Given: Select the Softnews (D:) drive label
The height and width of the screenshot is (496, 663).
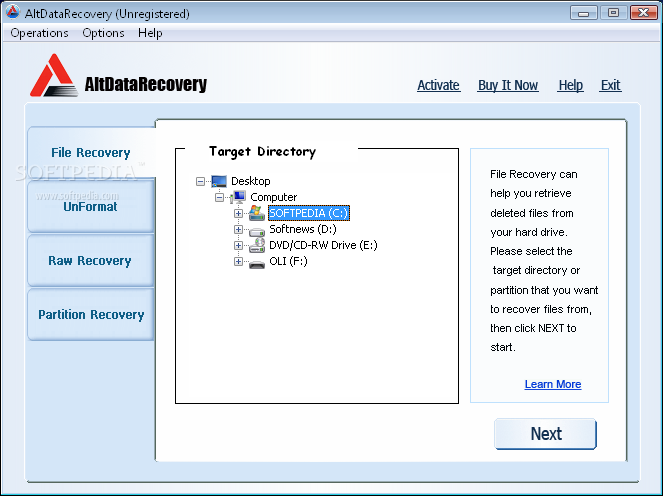Looking at the screenshot, I should pos(303,229).
